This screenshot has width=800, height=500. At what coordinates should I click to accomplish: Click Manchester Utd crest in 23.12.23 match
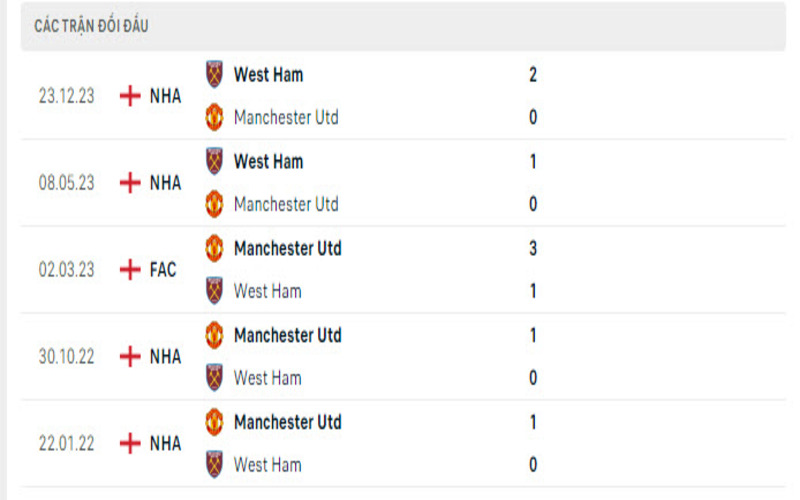click(214, 117)
